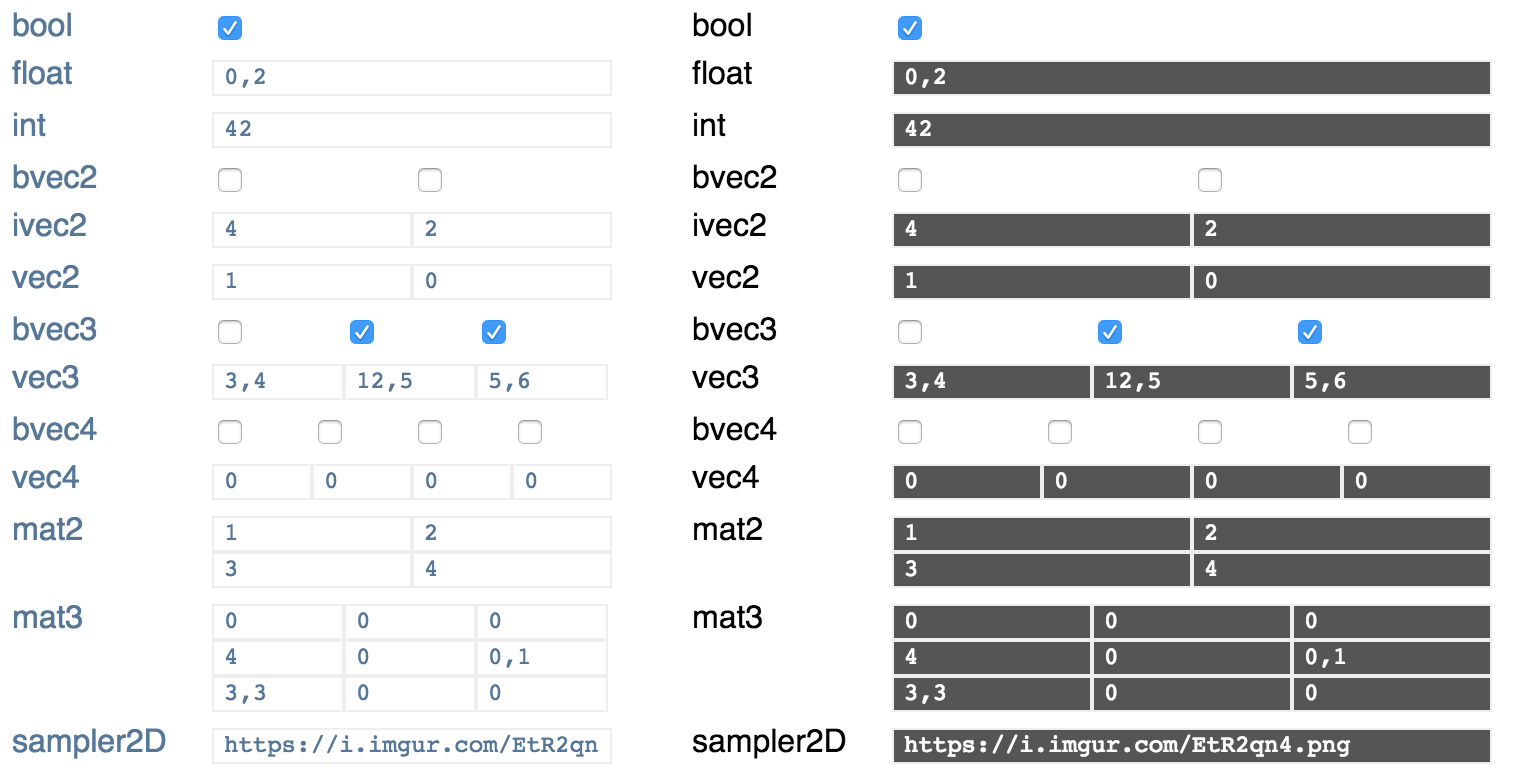This screenshot has width=1516, height=782.
Task: Uncheck middle bvec3 checkbox in light panel
Action: (362, 332)
